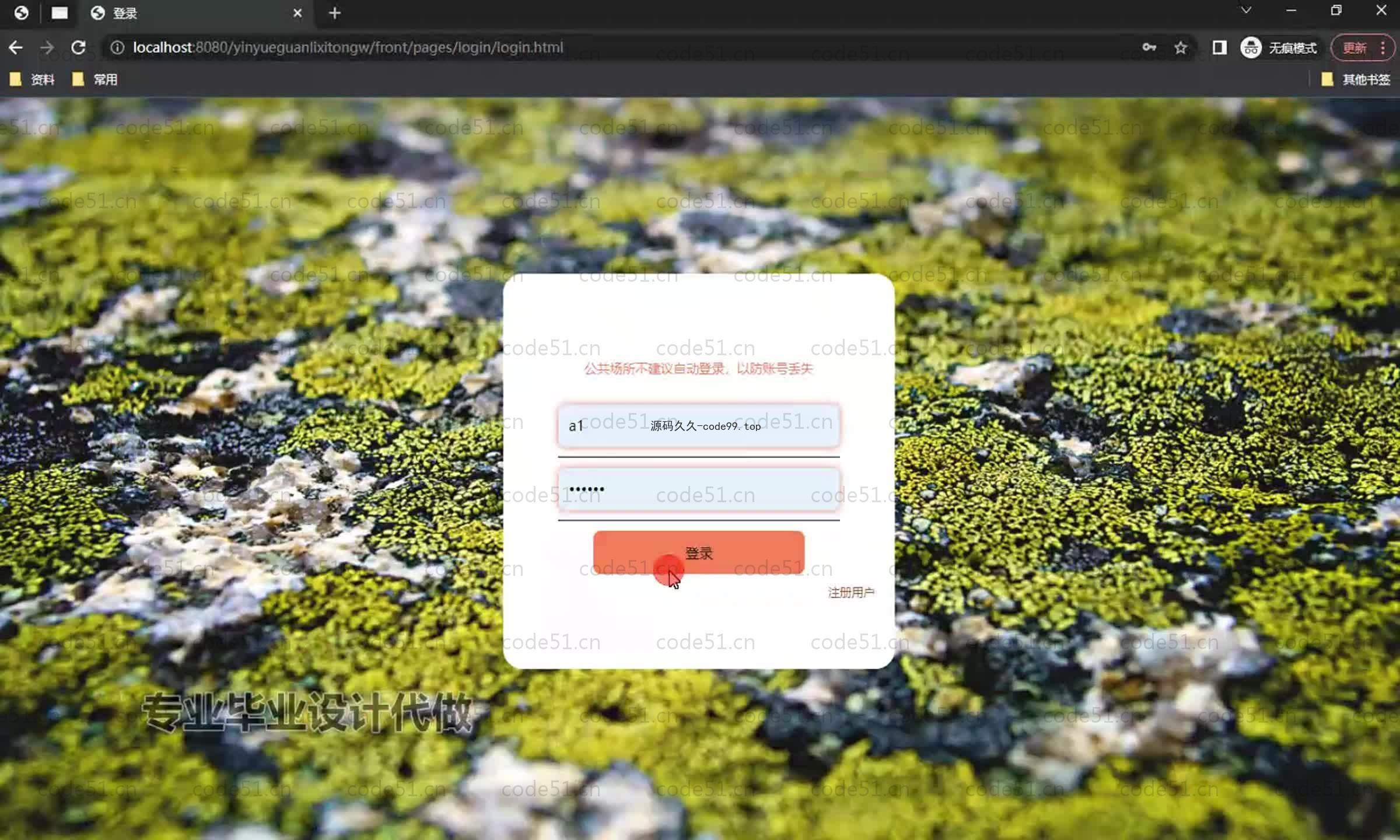Image resolution: width=1400 pixels, height=840 pixels.
Task: Open the 资料 bookmarks folder
Action: (33, 79)
